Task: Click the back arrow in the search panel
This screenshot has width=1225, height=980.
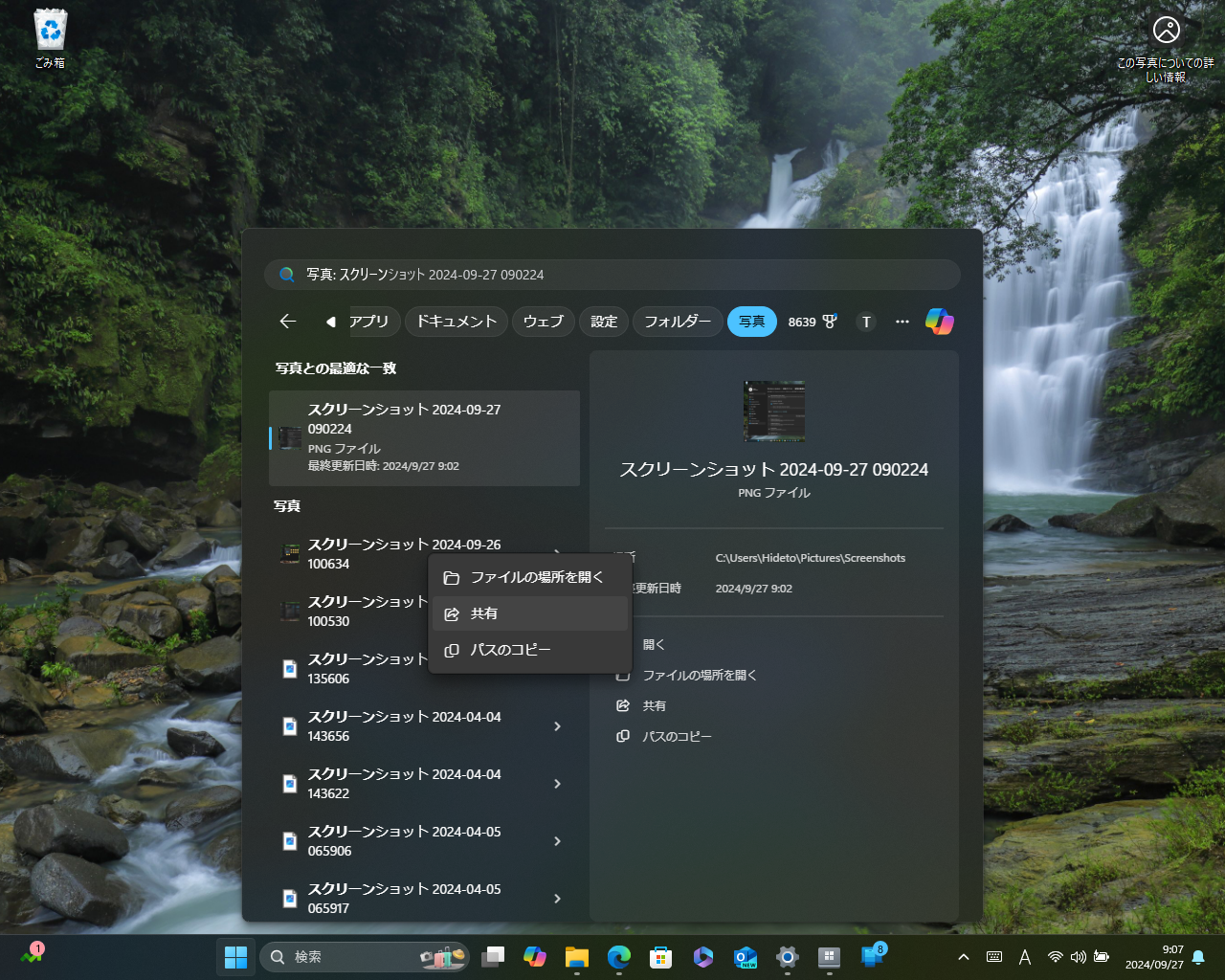Action: tap(287, 322)
